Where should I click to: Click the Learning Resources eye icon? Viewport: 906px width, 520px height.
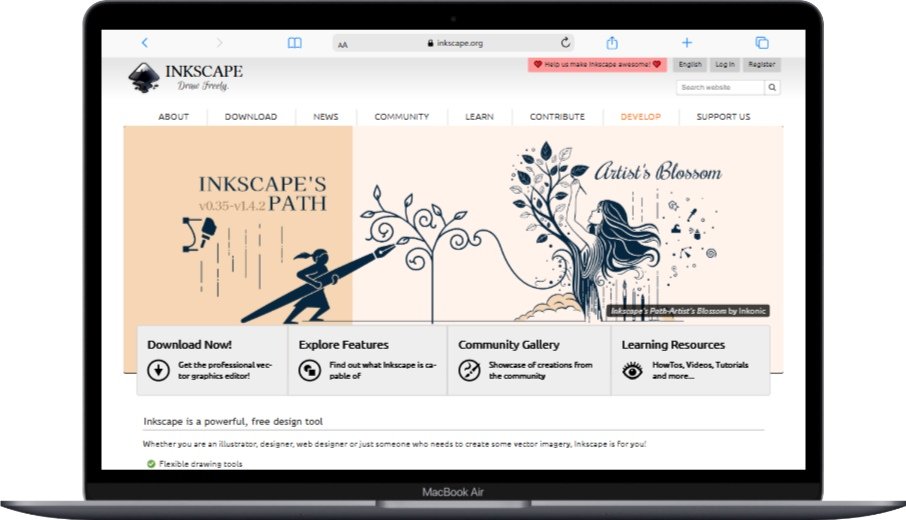pyautogui.click(x=633, y=370)
